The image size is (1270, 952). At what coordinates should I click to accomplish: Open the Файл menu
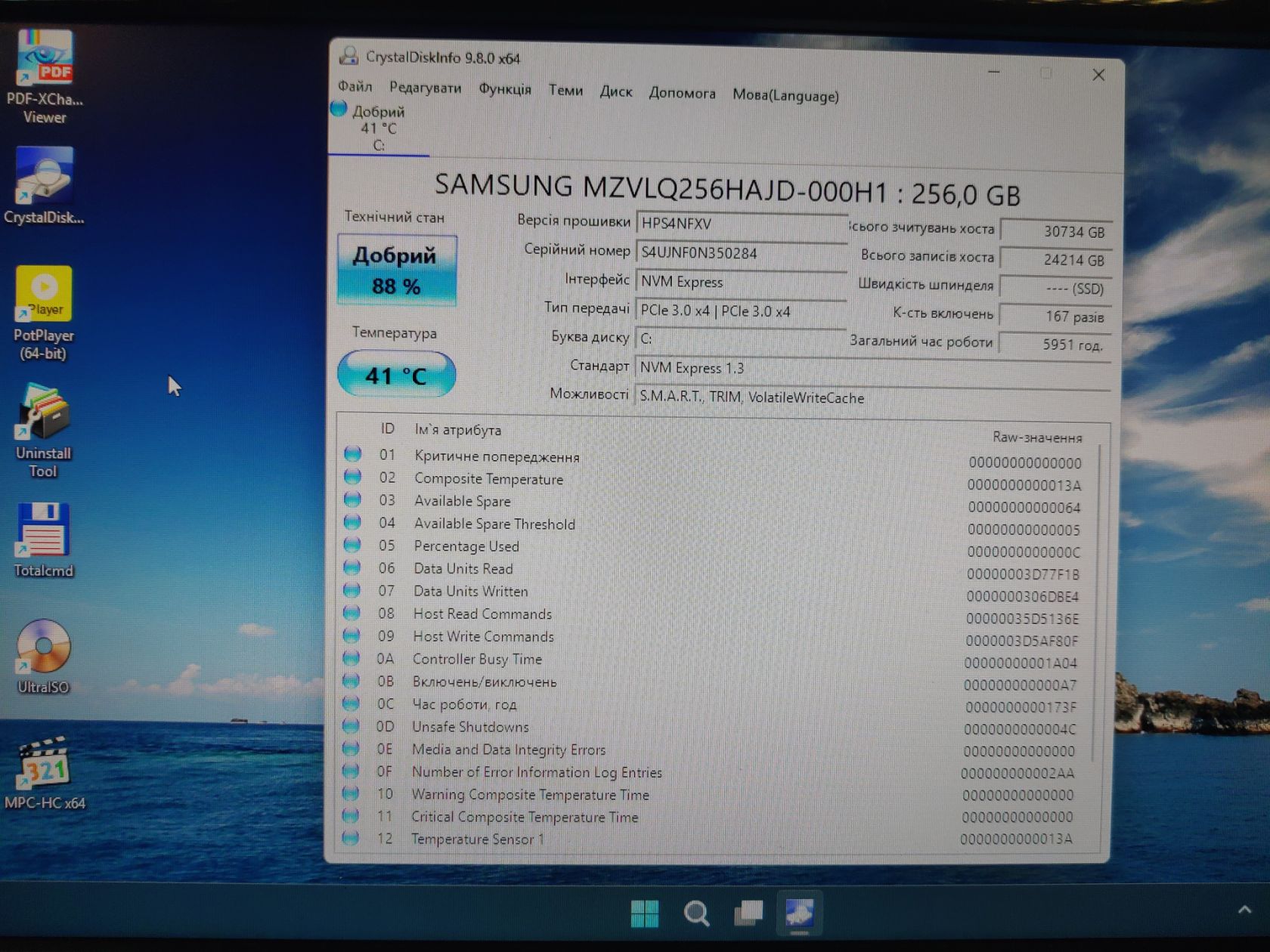pos(355,86)
